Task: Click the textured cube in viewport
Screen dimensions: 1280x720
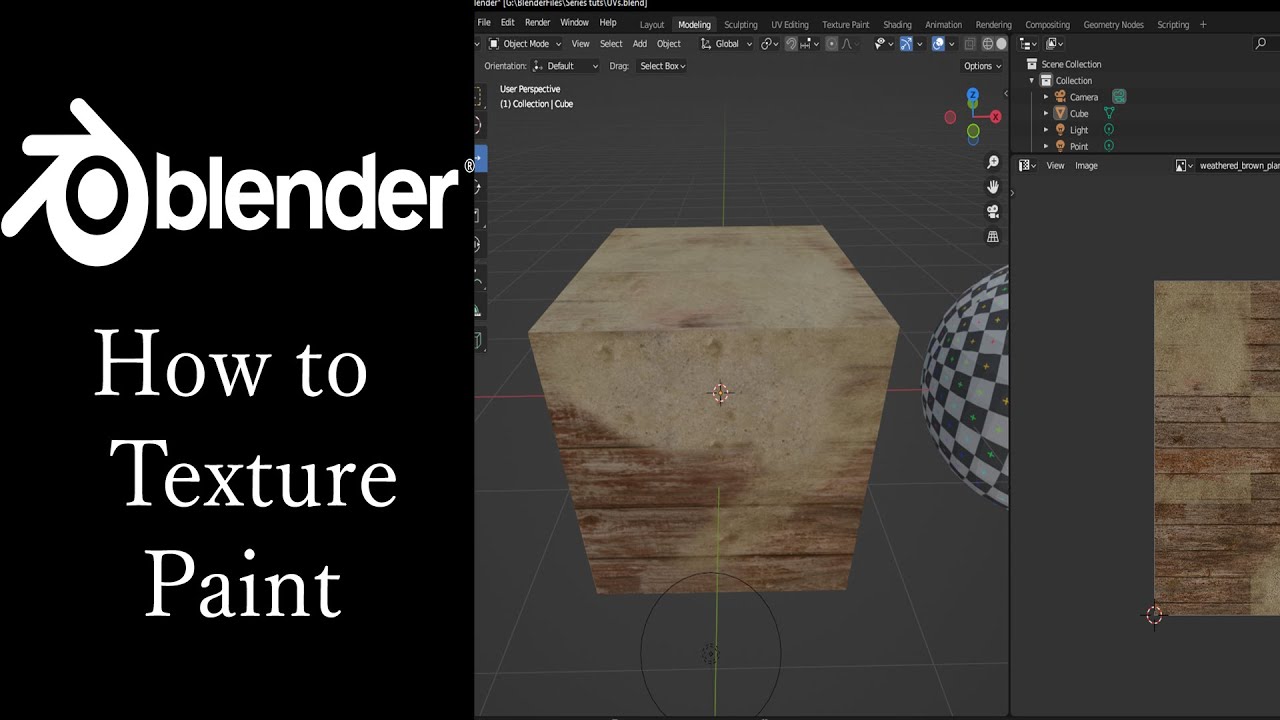Action: (x=715, y=410)
